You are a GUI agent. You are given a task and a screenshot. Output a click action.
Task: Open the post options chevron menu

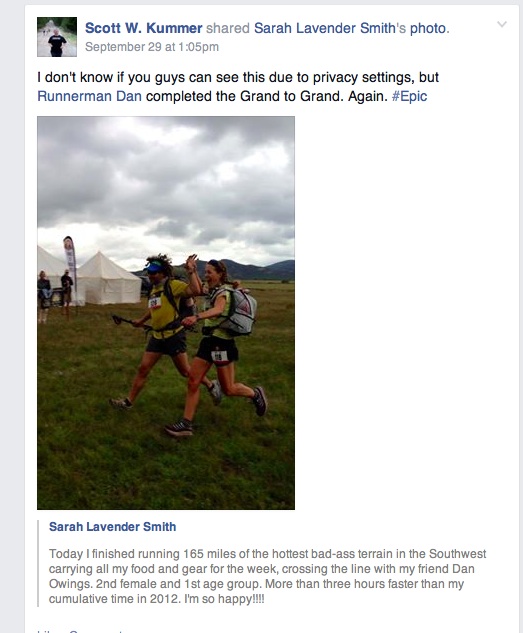pyautogui.click(x=502, y=24)
